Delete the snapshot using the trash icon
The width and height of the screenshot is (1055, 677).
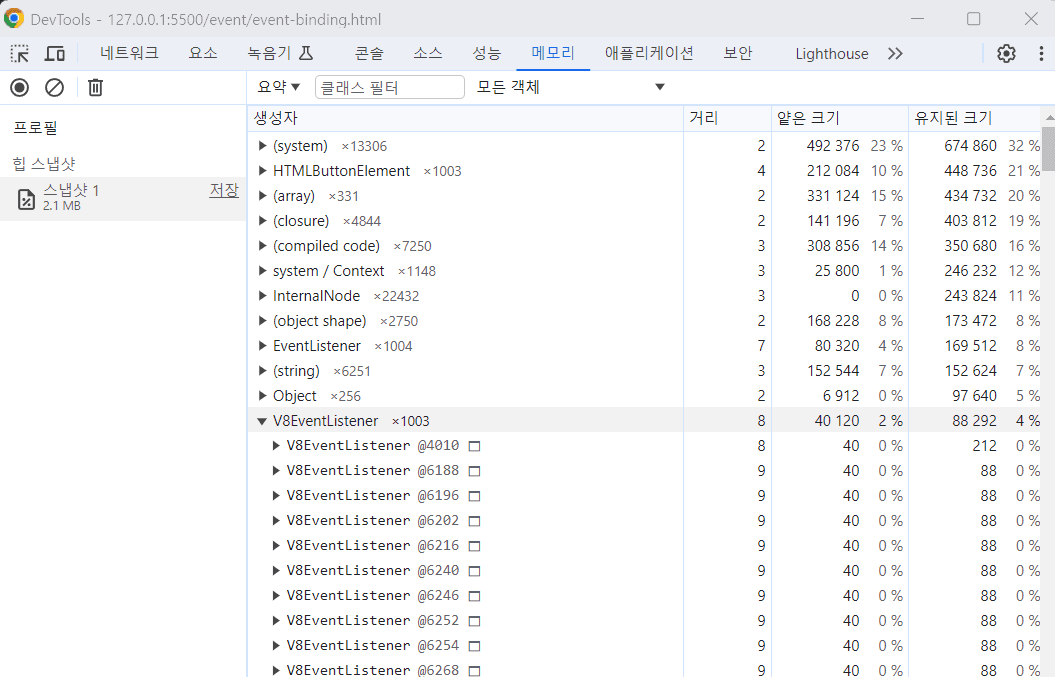pyautogui.click(x=95, y=87)
